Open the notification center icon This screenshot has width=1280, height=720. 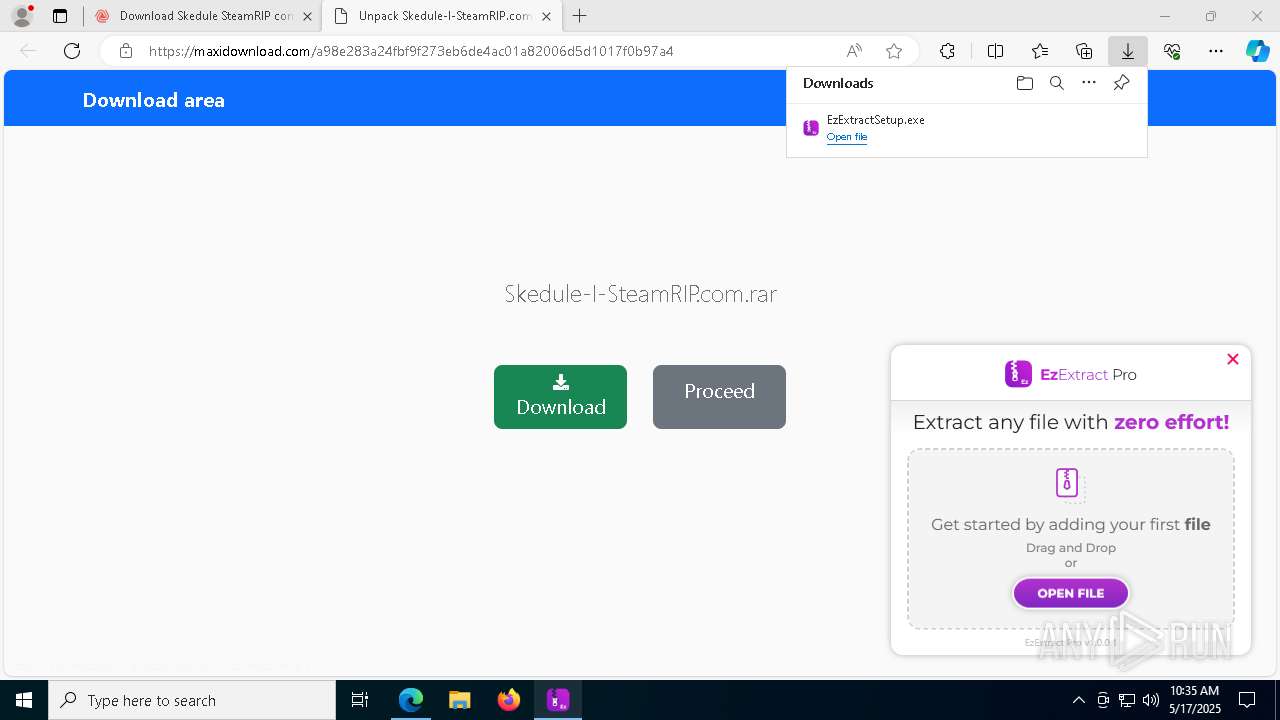(1248, 700)
